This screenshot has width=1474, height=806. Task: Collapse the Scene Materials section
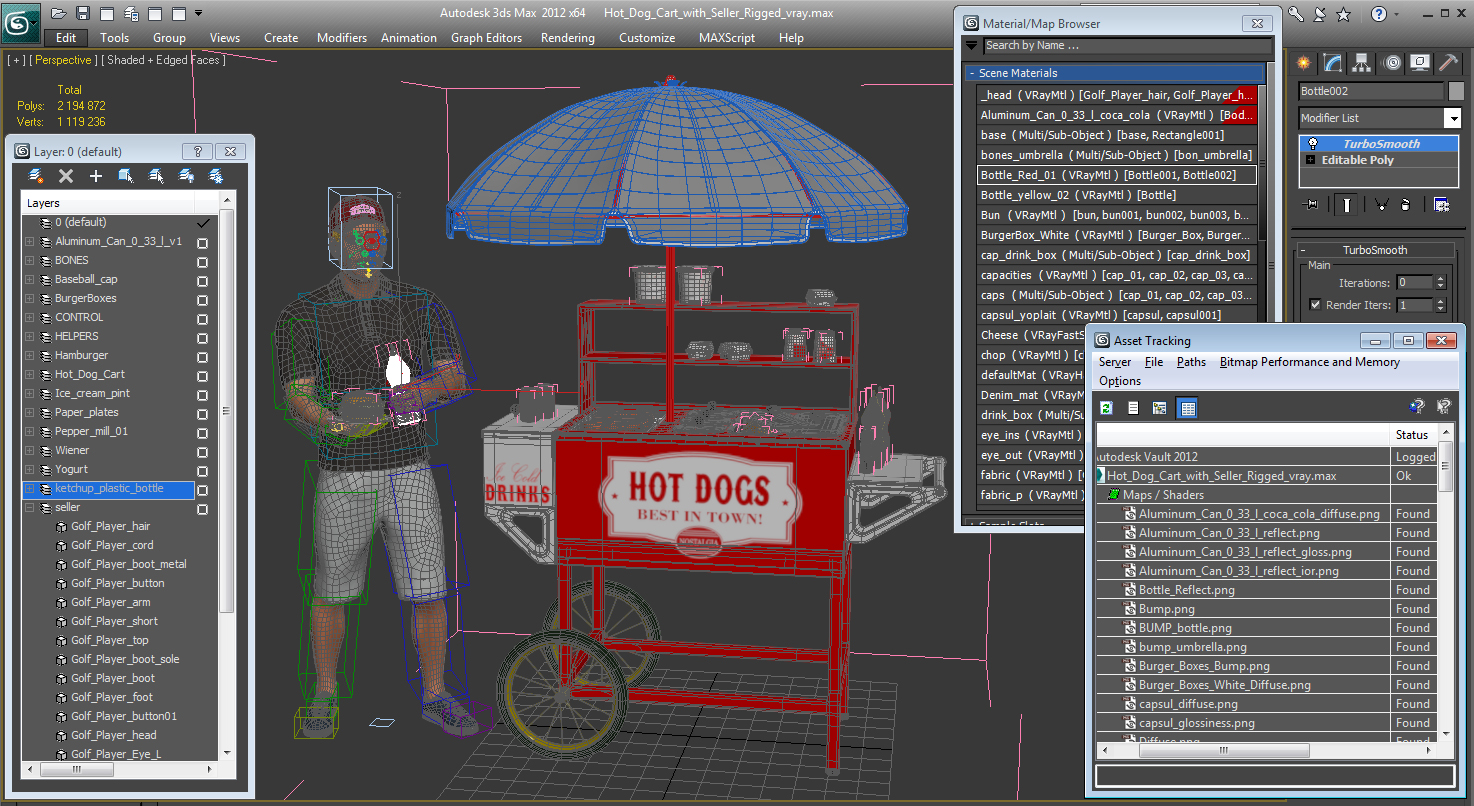(1114, 73)
